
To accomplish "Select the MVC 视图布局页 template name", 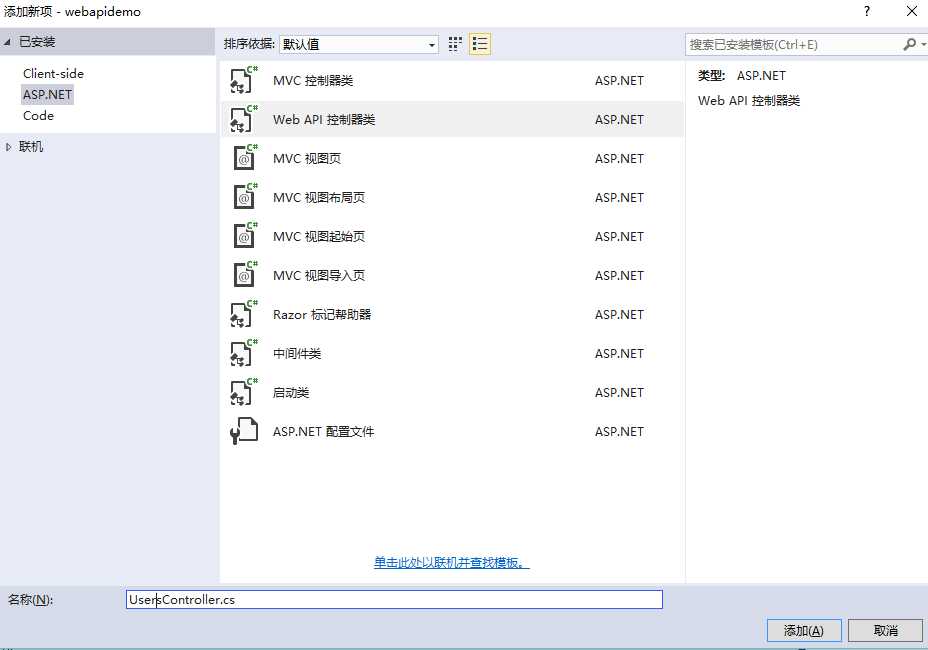I will click(318, 198).
